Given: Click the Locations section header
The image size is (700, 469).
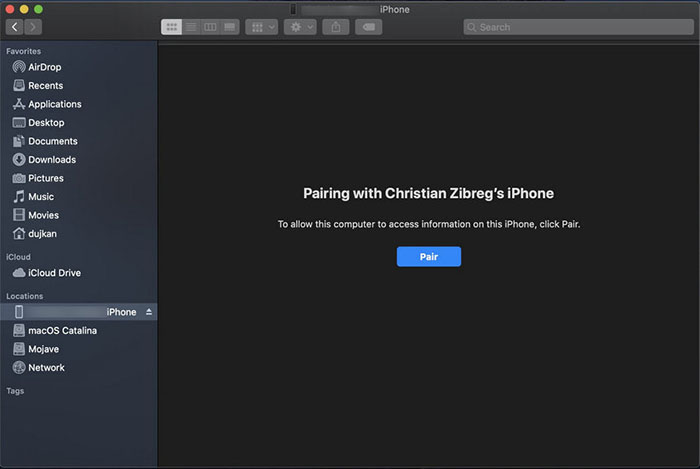Looking at the screenshot, I should coord(25,296).
